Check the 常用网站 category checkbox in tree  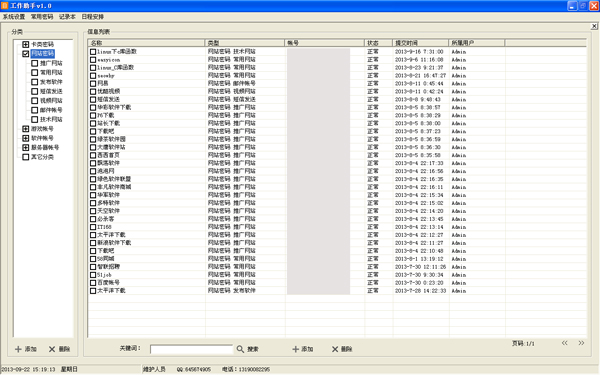[35, 72]
